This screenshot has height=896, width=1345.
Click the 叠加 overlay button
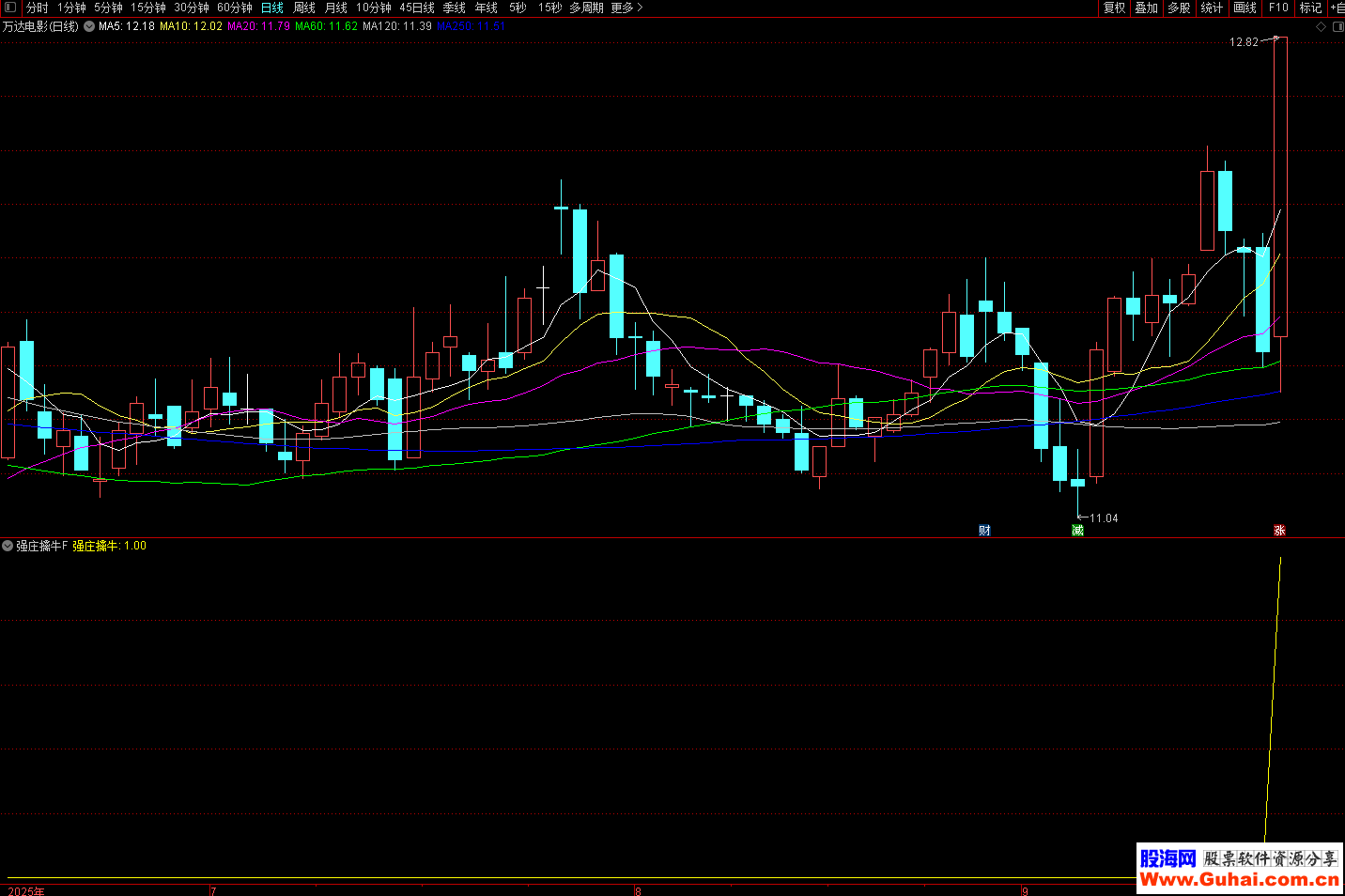coord(1147,8)
